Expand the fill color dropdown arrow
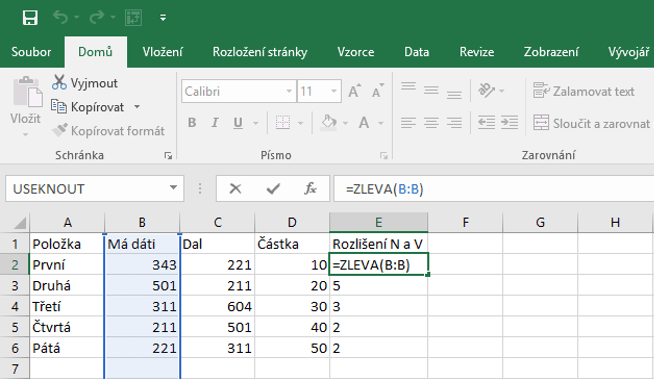The image size is (654, 379). pos(345,123)
